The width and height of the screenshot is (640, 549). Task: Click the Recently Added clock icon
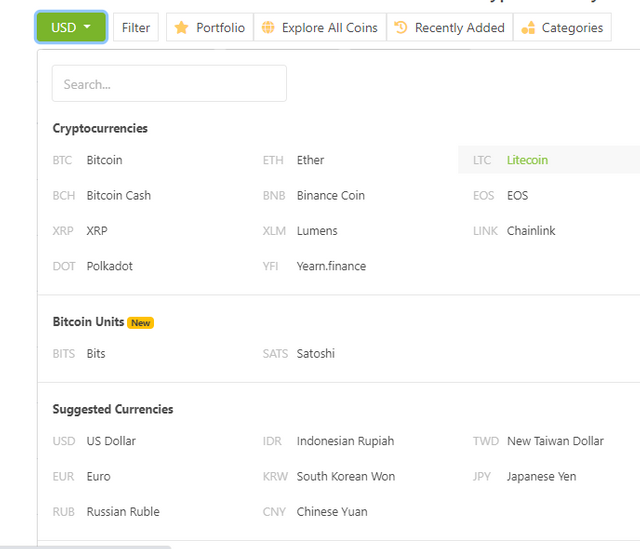[401, 28]
